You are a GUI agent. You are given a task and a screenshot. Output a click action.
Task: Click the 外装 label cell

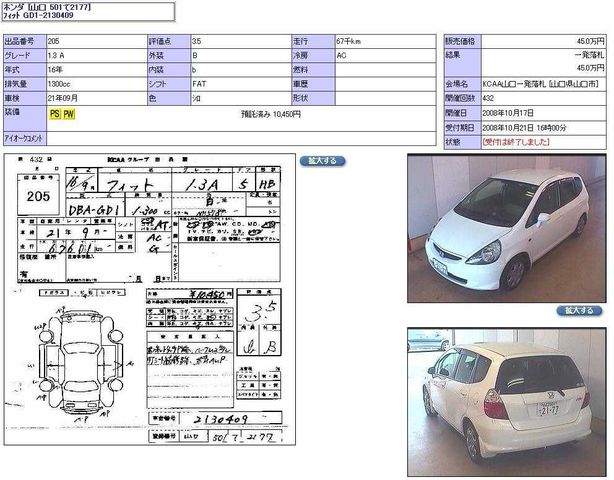tap(169, 56)
